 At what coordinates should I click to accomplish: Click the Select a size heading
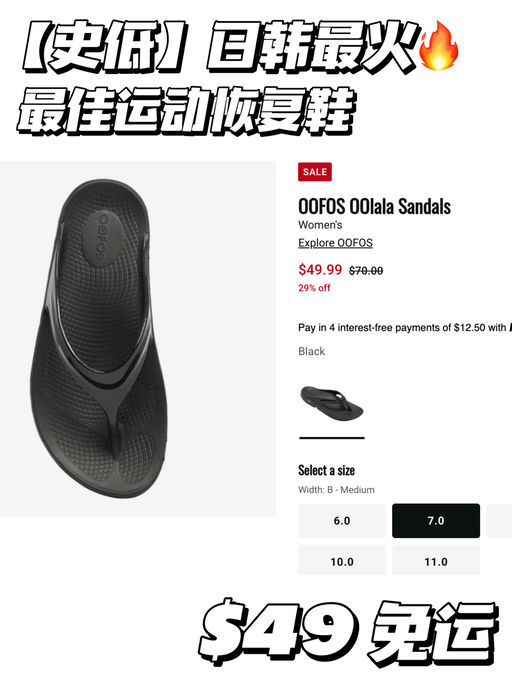326,470
